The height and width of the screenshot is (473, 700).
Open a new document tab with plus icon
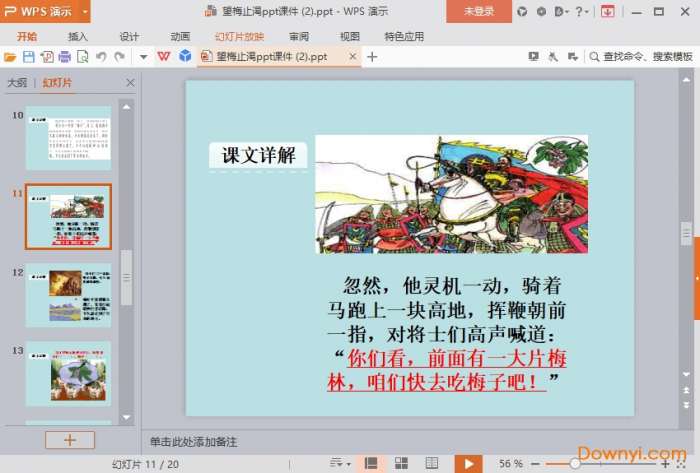(x=372, y=57)
